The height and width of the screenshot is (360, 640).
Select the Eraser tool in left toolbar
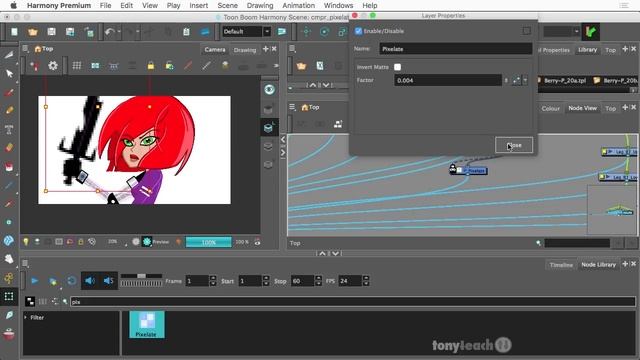pos(9,147)
